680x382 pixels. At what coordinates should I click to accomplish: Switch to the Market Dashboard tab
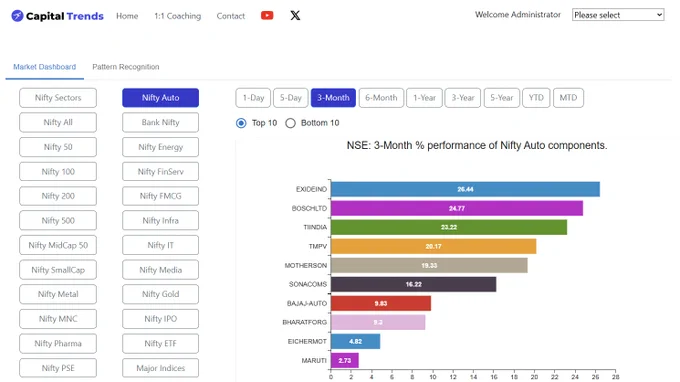click(44, 67)
